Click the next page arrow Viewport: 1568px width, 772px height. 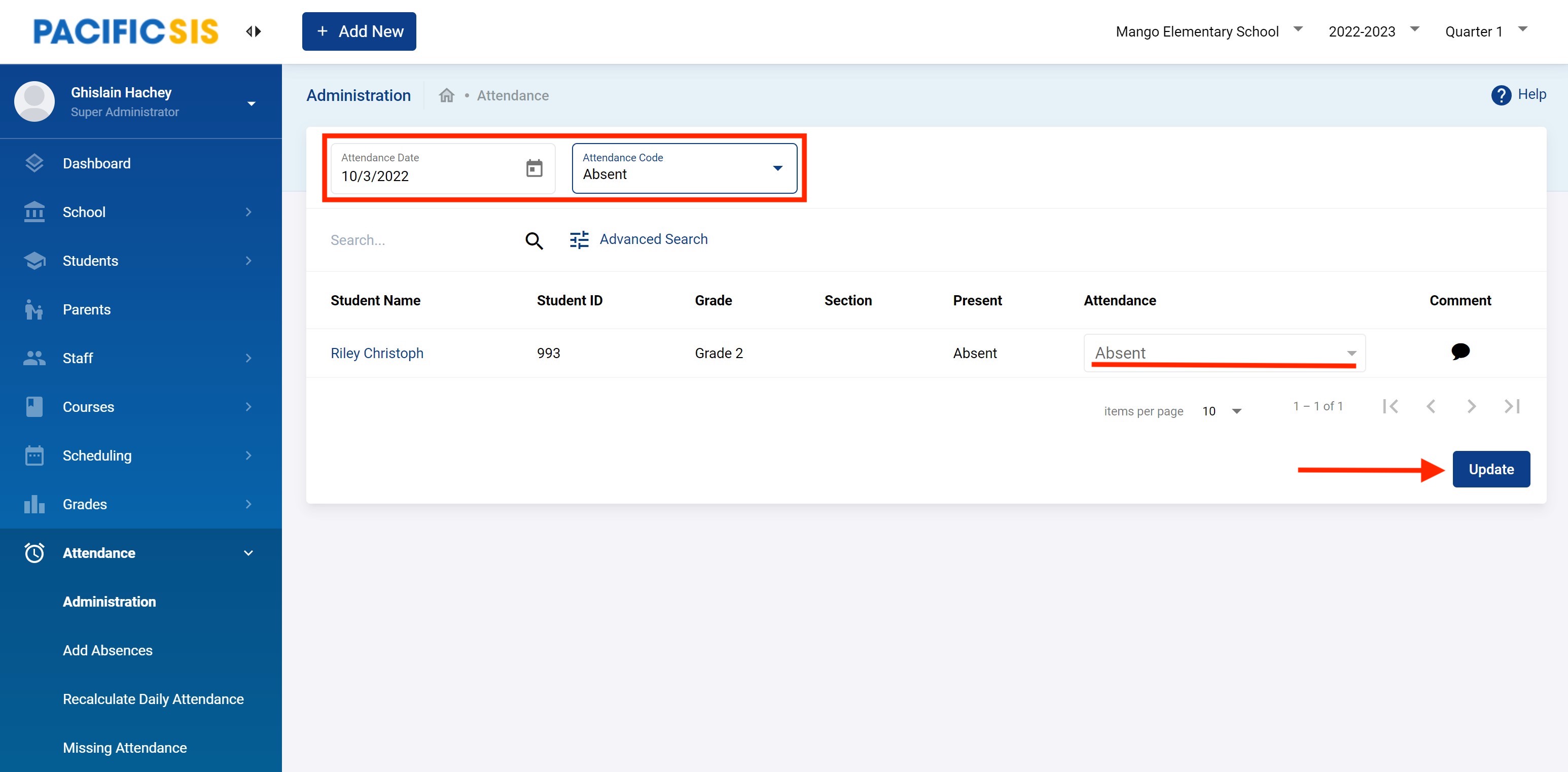coord(1471,406)
